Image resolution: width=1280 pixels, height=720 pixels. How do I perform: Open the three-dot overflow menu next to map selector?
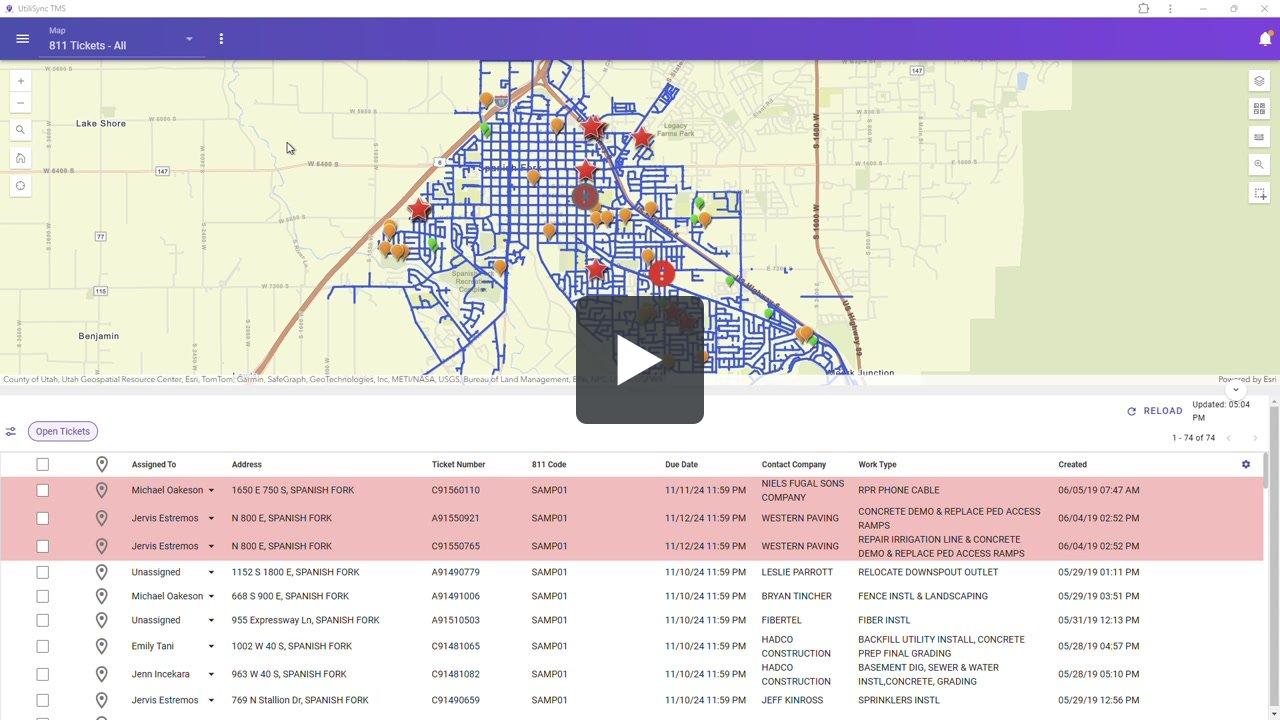click(x=221, y=39)
